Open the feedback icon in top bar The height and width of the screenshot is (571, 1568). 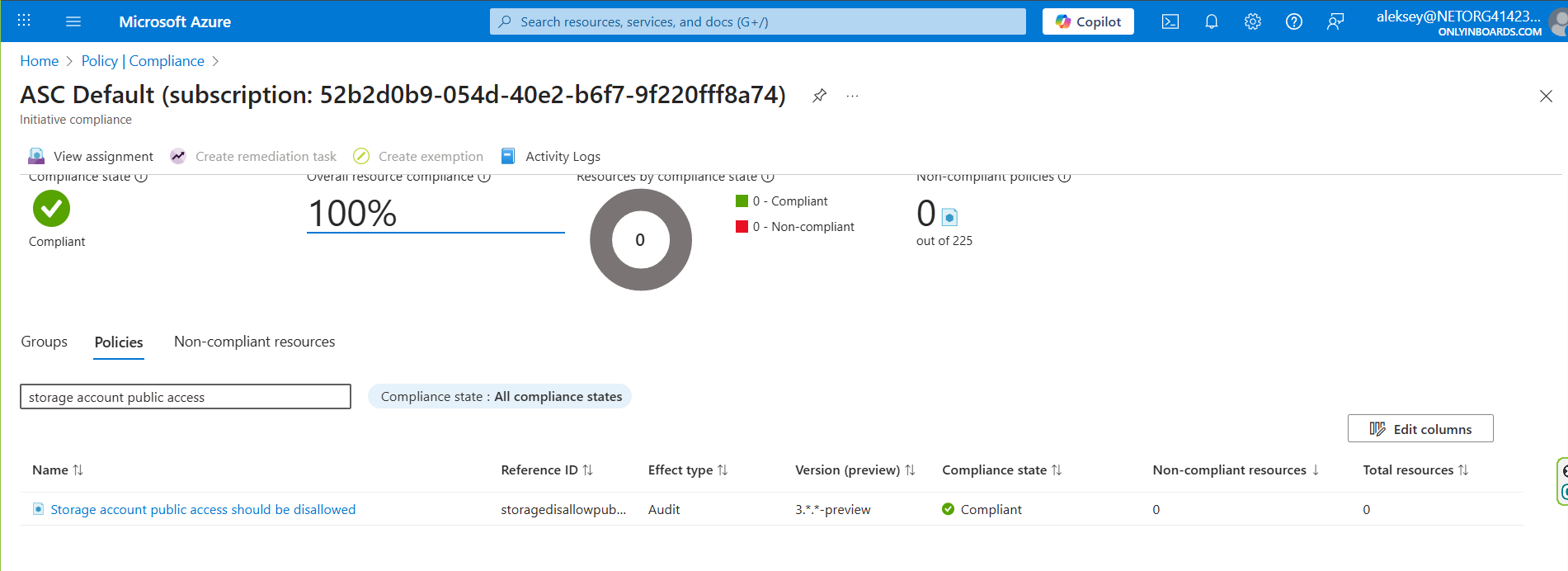[x=1335, y=21]
